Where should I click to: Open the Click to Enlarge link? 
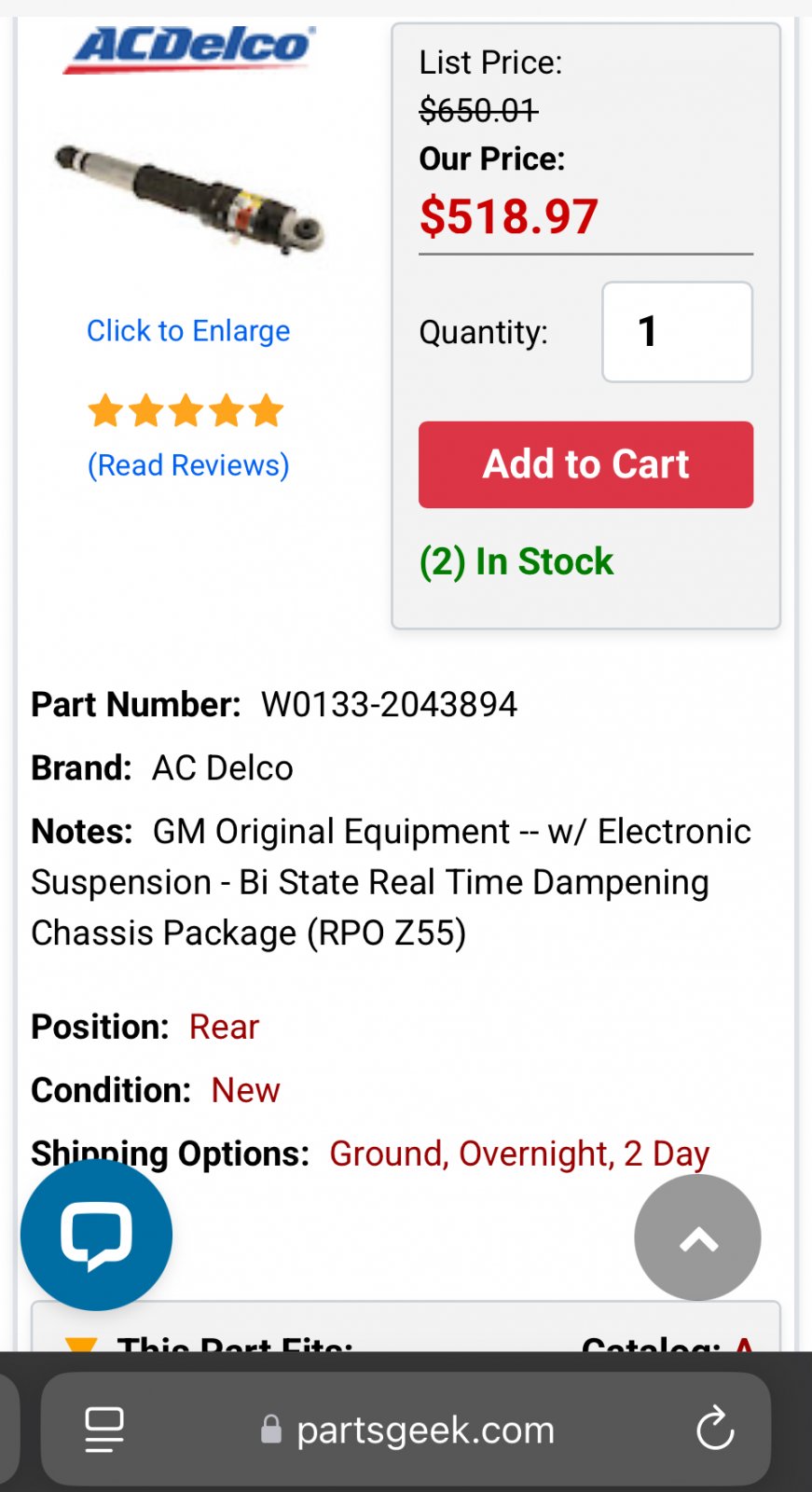pos(188,331)
